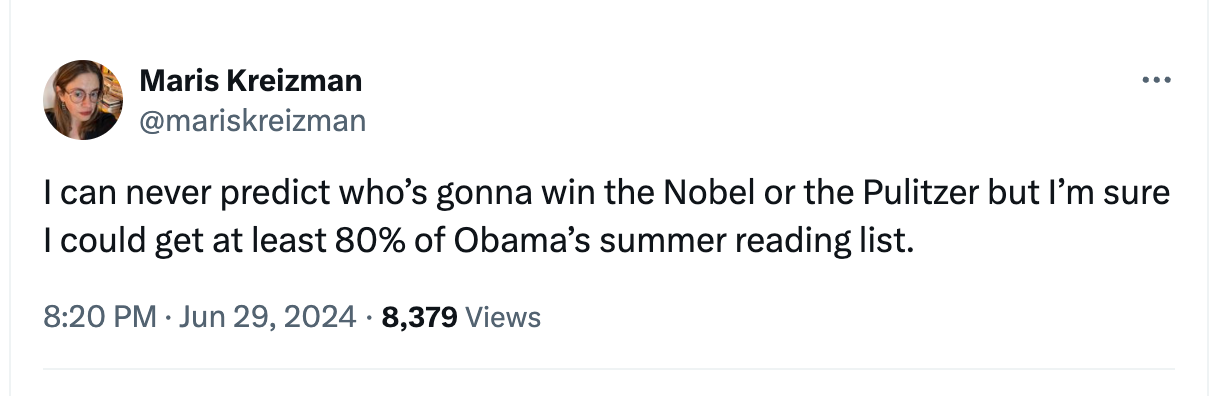Open the three-dot more options menu

(x=1155, y=81)
